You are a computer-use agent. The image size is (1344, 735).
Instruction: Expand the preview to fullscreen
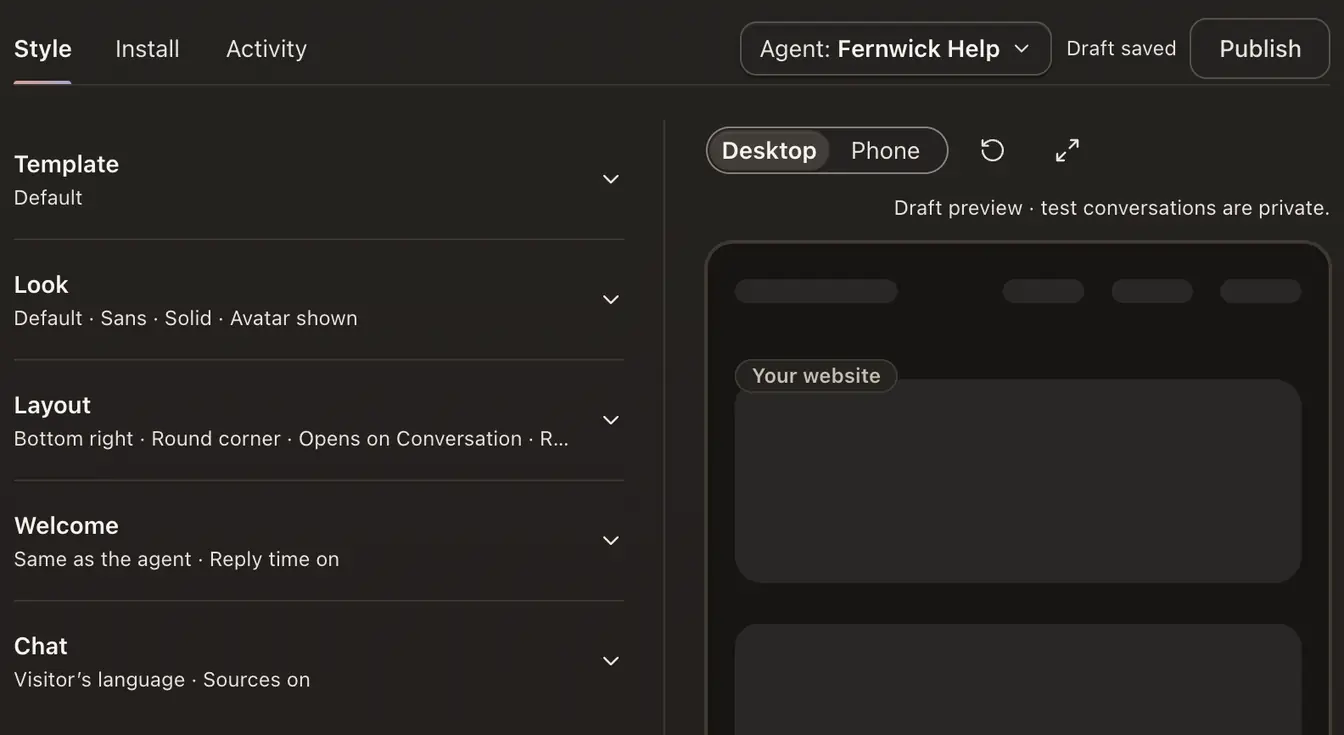pyautogui.click(x=1067, y=150)
